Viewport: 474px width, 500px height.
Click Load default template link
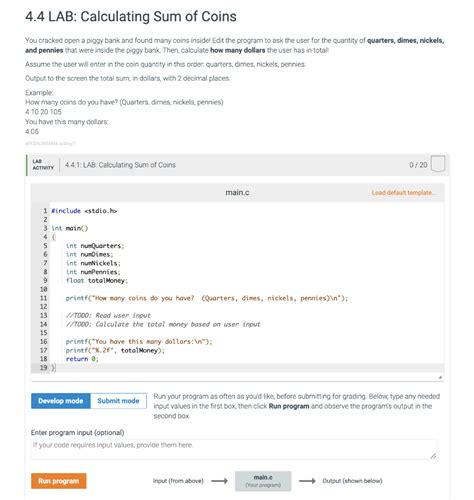[403, 193]
